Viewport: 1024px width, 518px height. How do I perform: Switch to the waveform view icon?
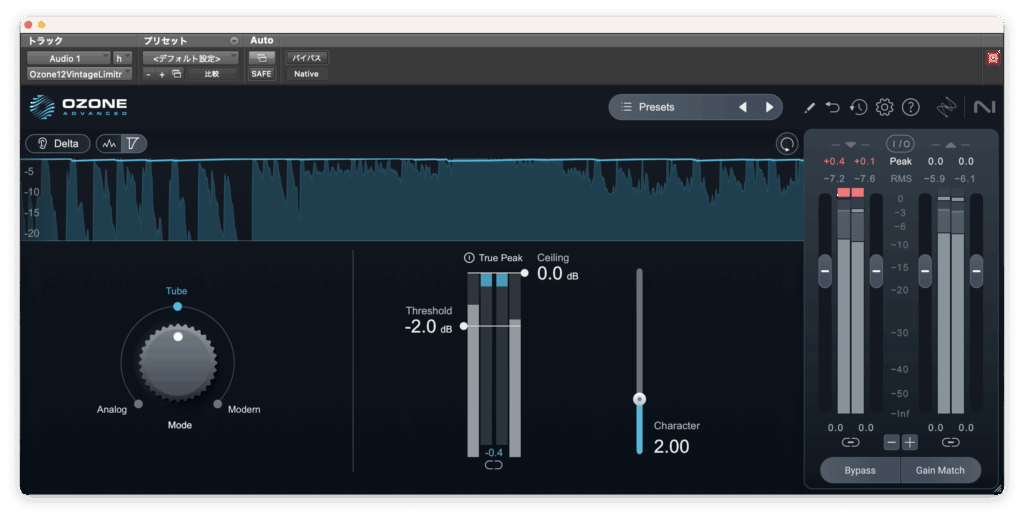click(109, 144)
